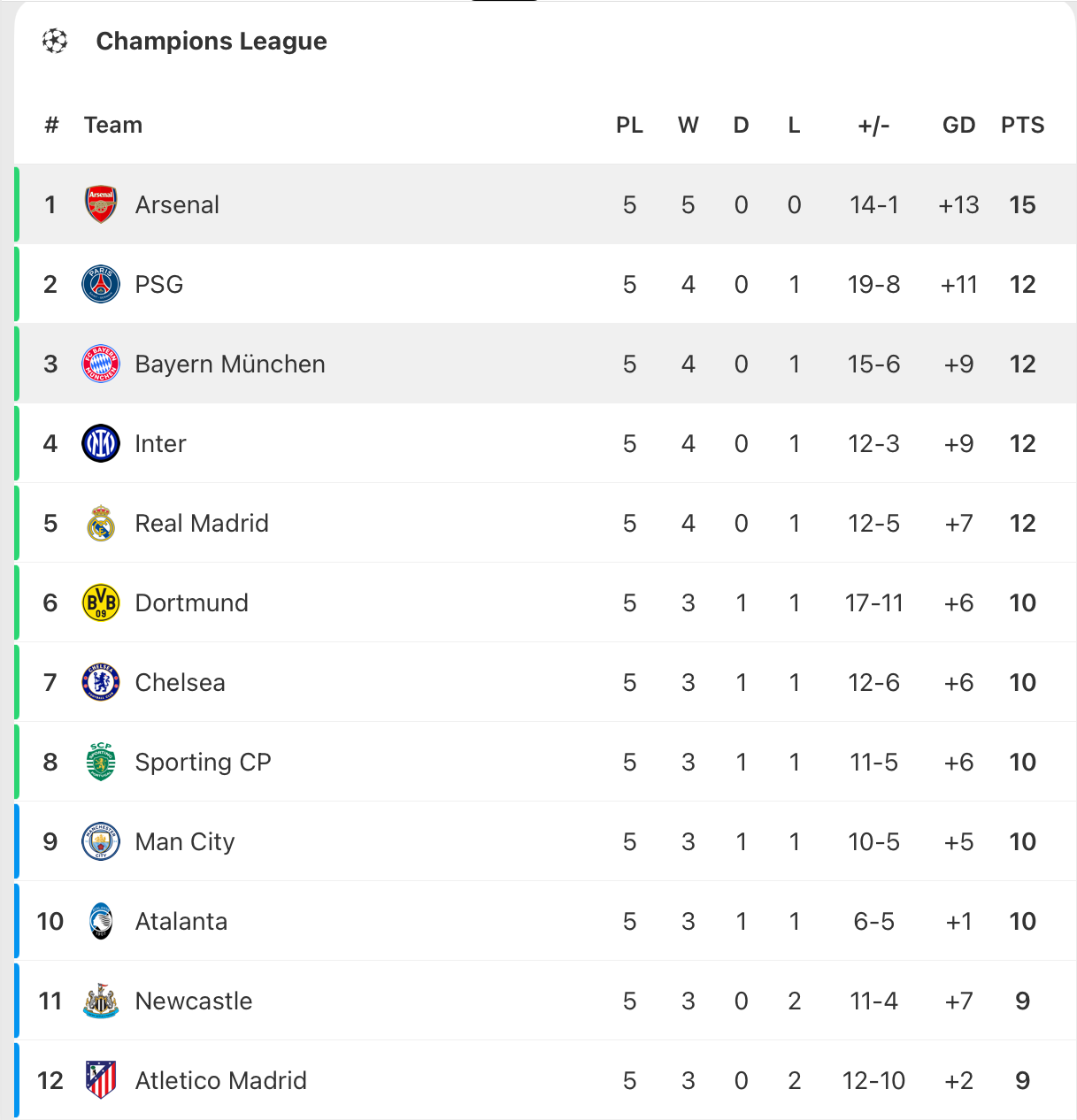This screenshot has height=1120, width=1077.
Task: Select the Team column header
Action: pos(113,125)
